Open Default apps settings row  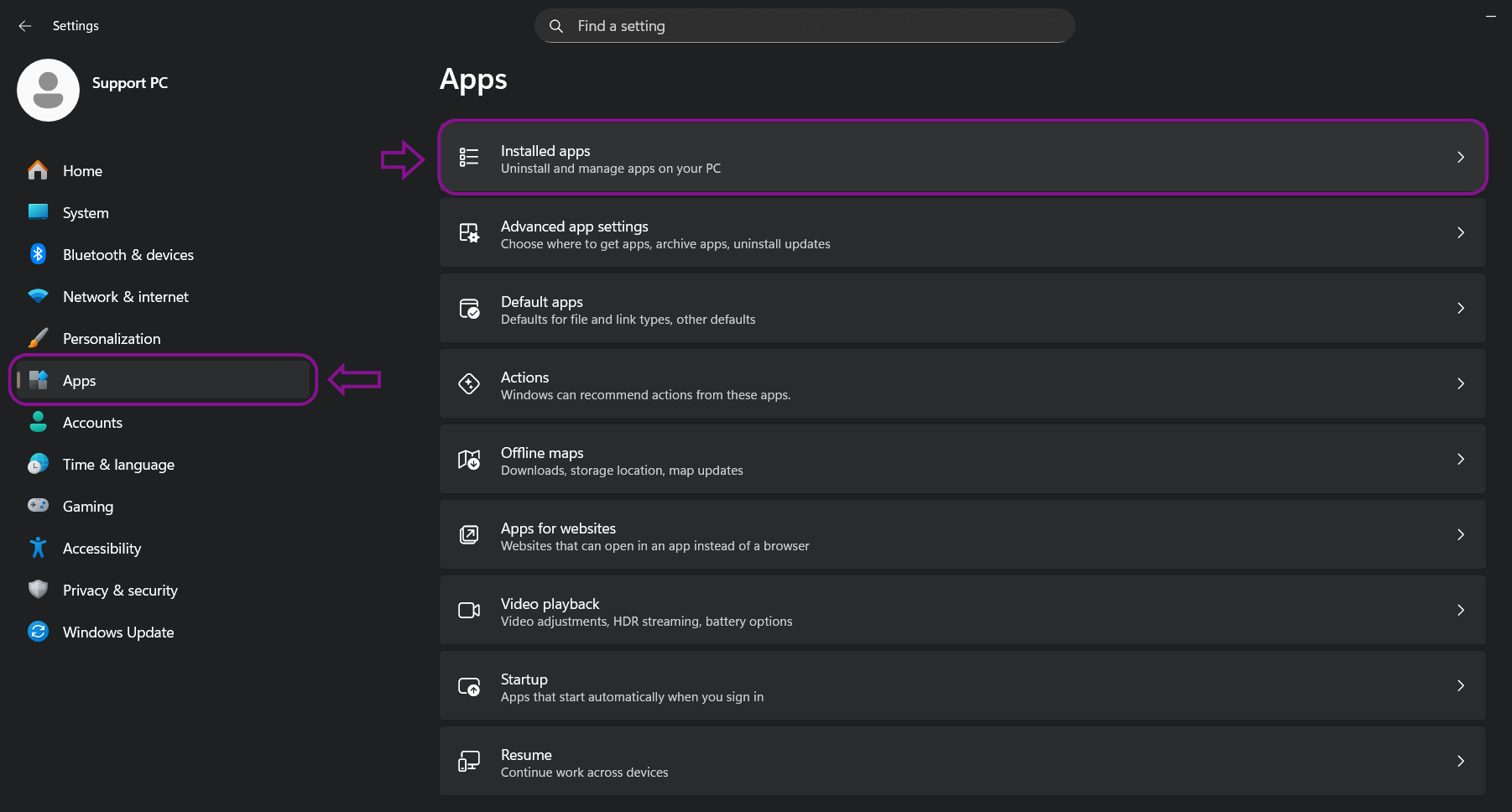[x=962, y=308]
